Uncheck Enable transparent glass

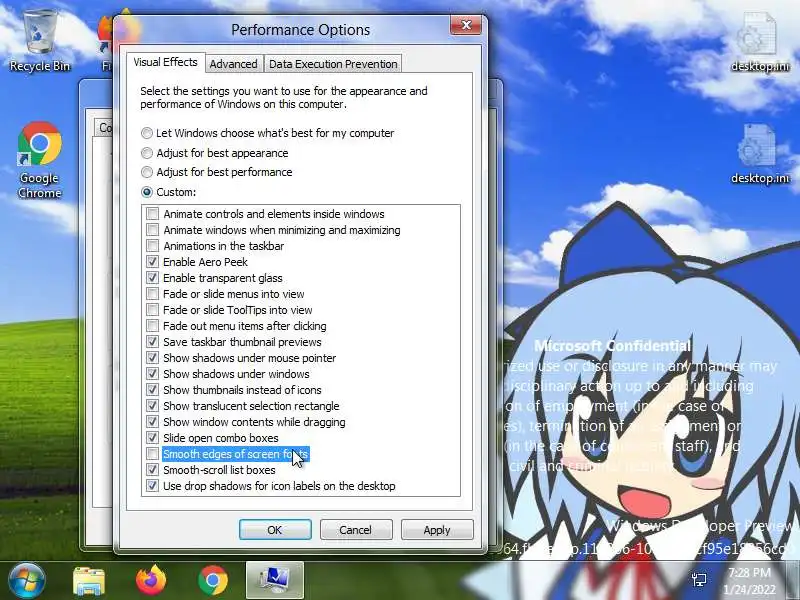coord(153,278)
